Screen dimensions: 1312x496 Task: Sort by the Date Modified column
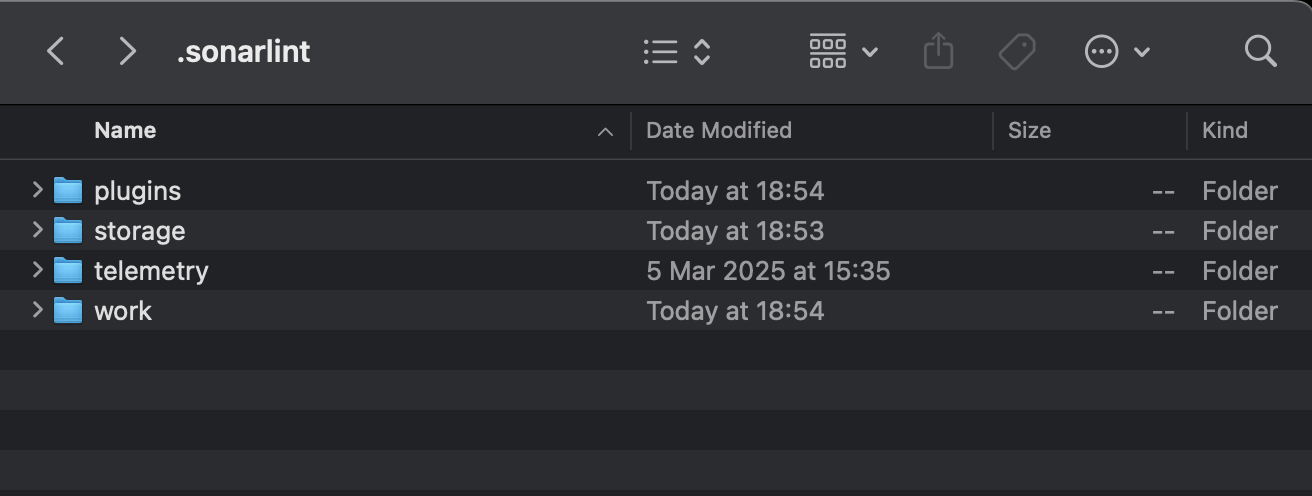[x=719, y=130]
